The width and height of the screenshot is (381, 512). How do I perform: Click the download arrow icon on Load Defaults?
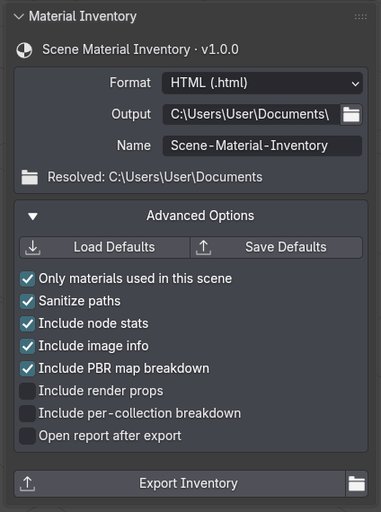(33, 248)
